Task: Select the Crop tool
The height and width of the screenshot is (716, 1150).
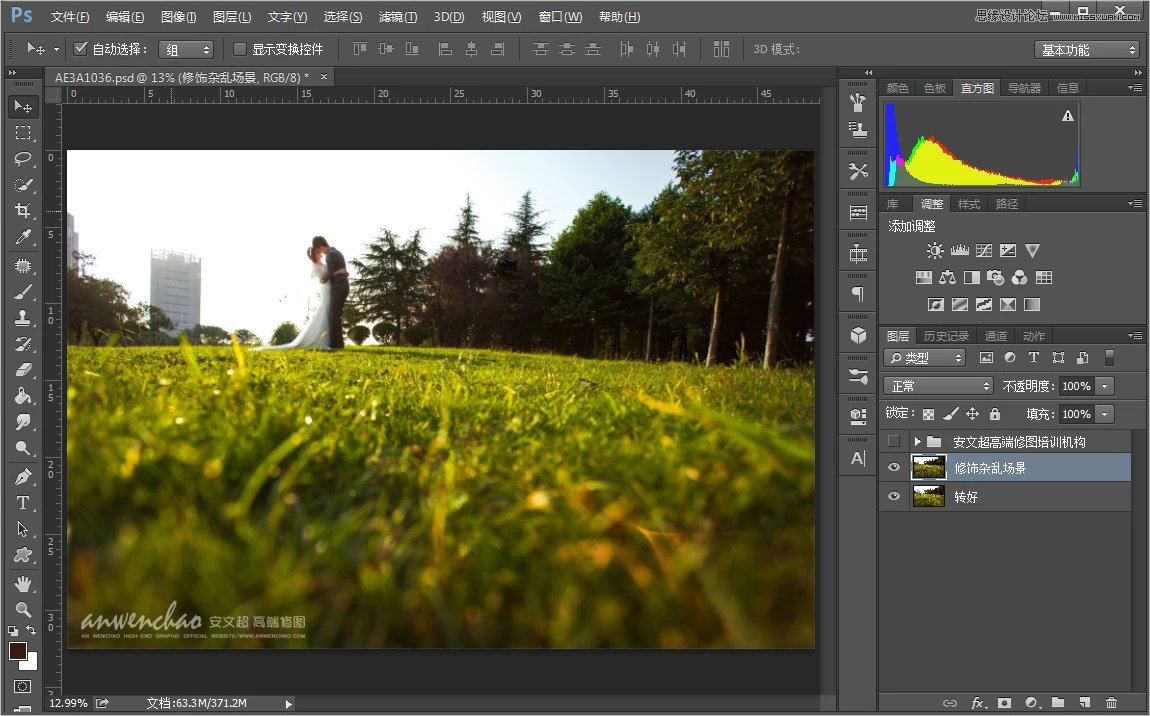Action: [22, 211]
